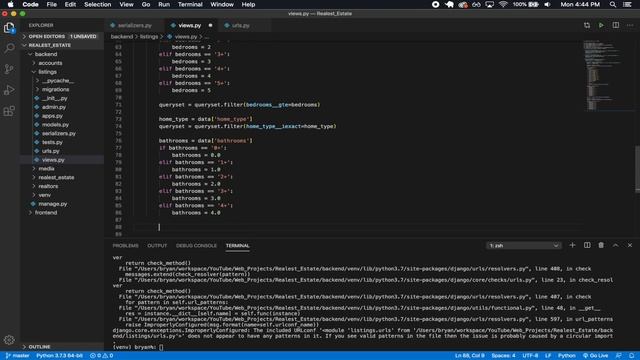Switch to the Problems panel tab
Screen dimensions: 640x360
pos(125,246)
